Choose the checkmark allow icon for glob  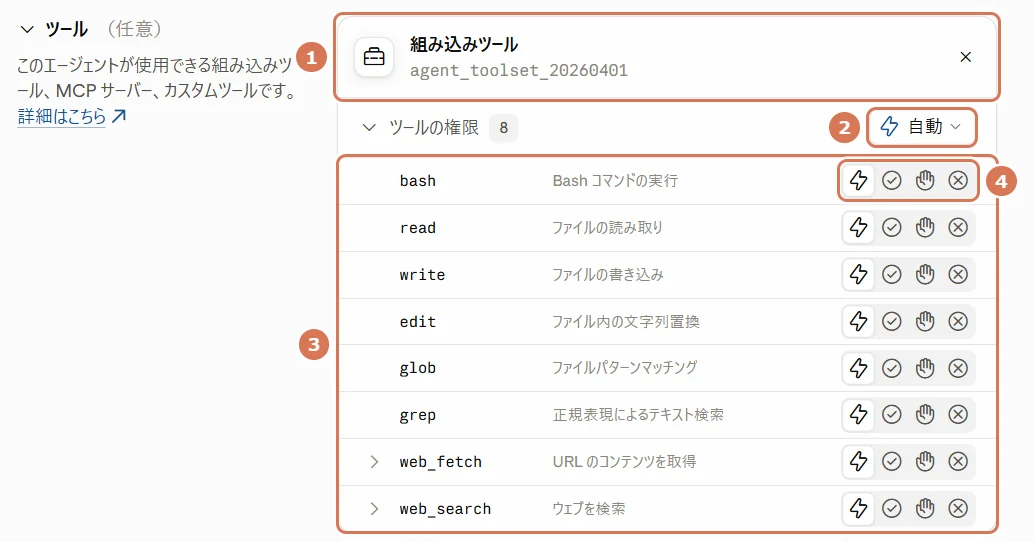891,368
